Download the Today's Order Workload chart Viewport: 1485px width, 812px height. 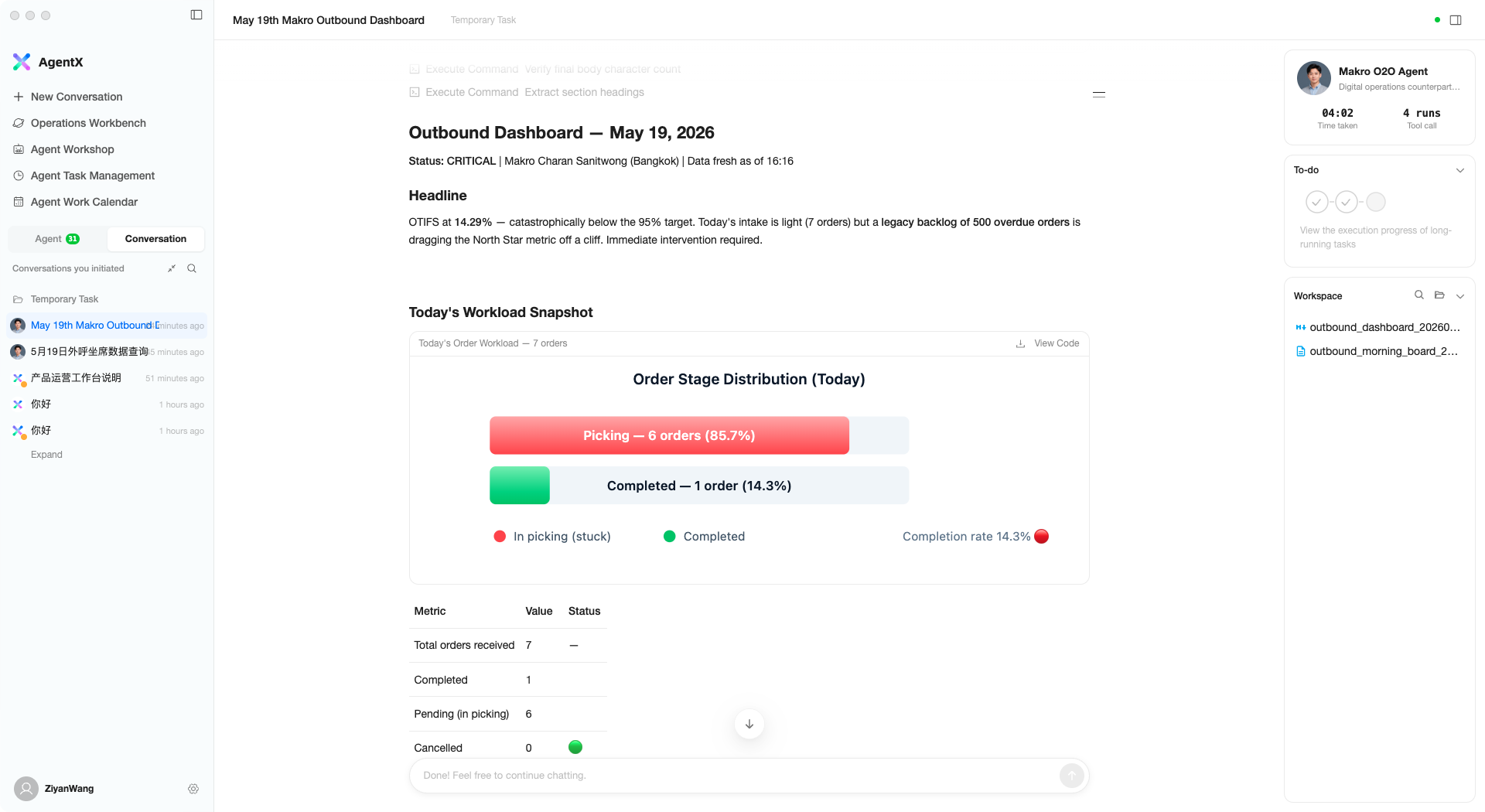pyautogui.click(x=1020, y=343)
